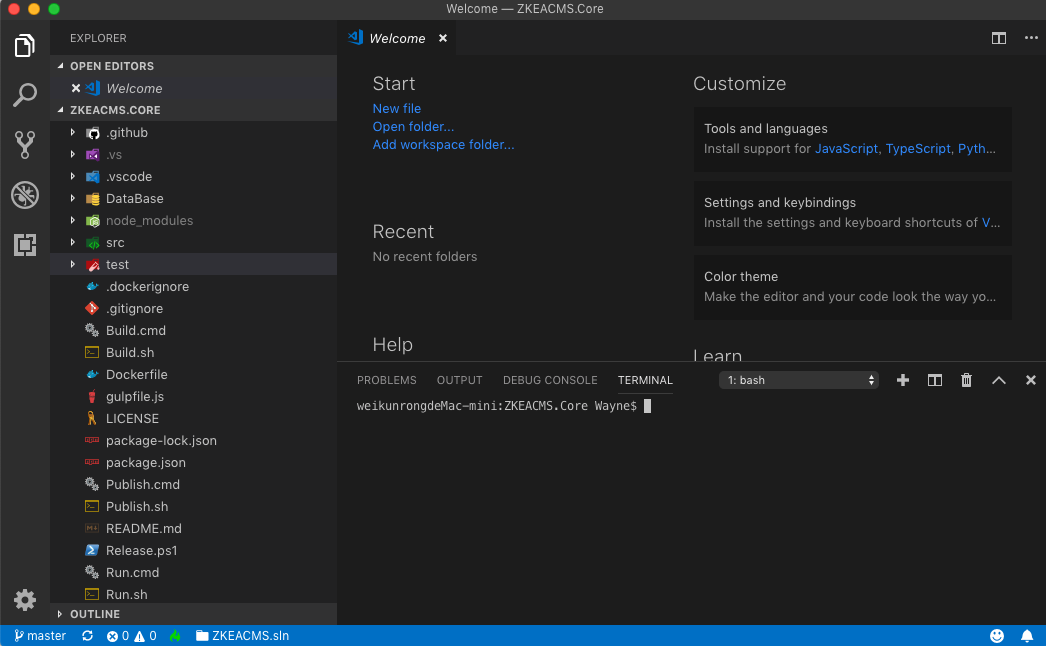
Task: Switch to the Problems panel tab
Action: pos(386,380)
